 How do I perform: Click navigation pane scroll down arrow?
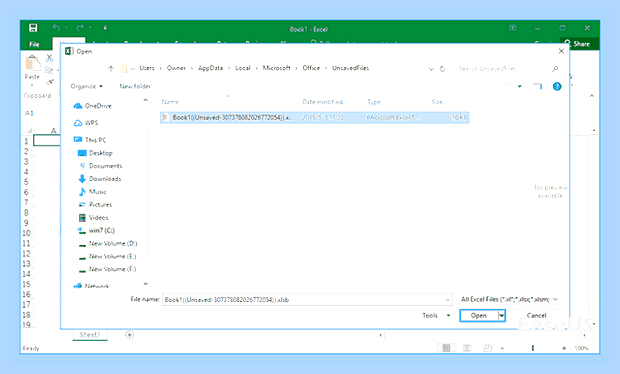[x=146, y=284]
